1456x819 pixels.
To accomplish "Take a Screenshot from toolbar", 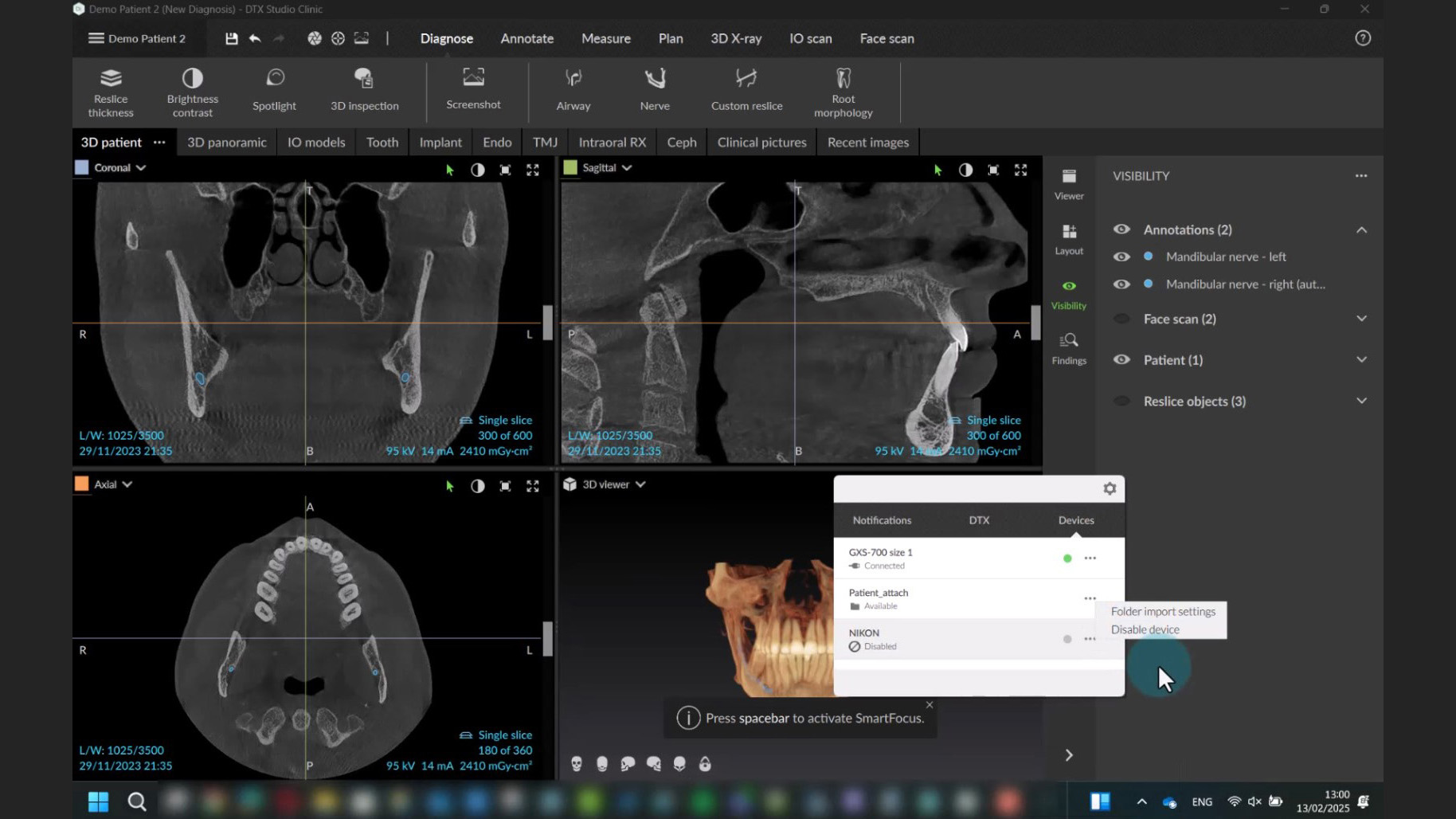I will pos(473,89).
